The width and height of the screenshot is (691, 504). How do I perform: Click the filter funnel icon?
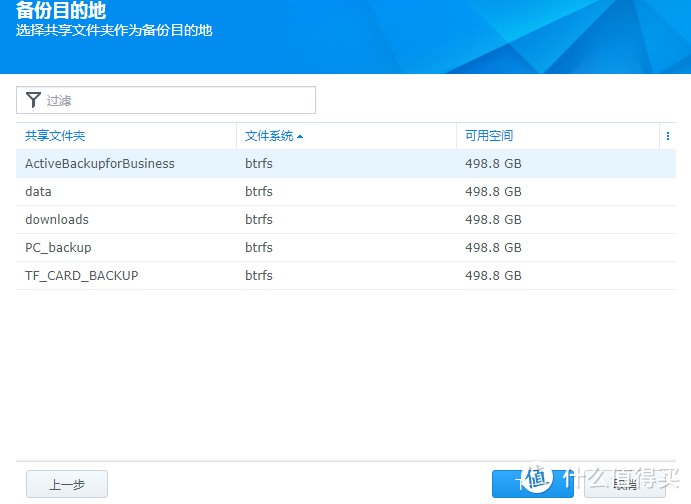[x=33, y=100]
